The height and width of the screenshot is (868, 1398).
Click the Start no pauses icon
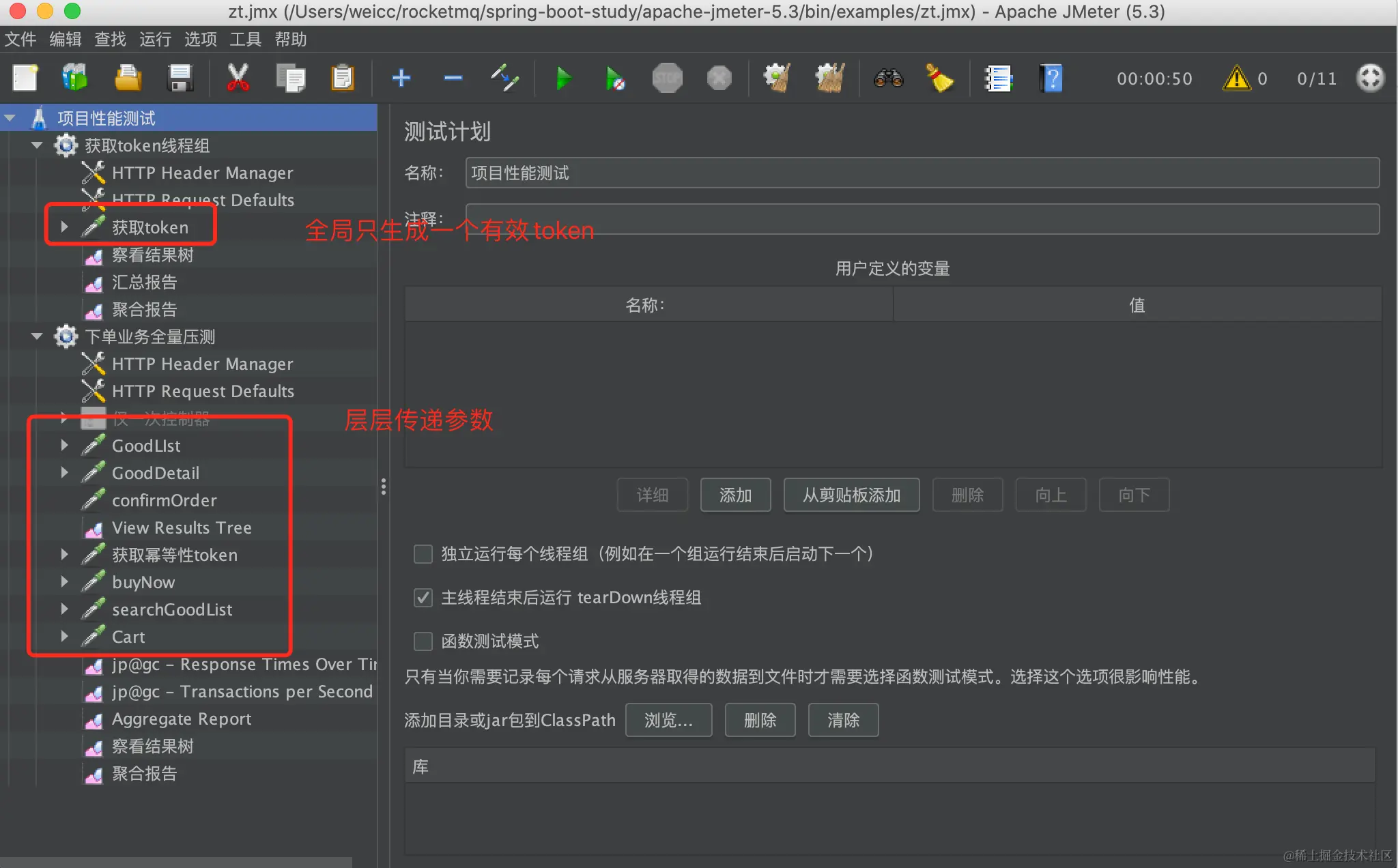click(x=614, y=78)
